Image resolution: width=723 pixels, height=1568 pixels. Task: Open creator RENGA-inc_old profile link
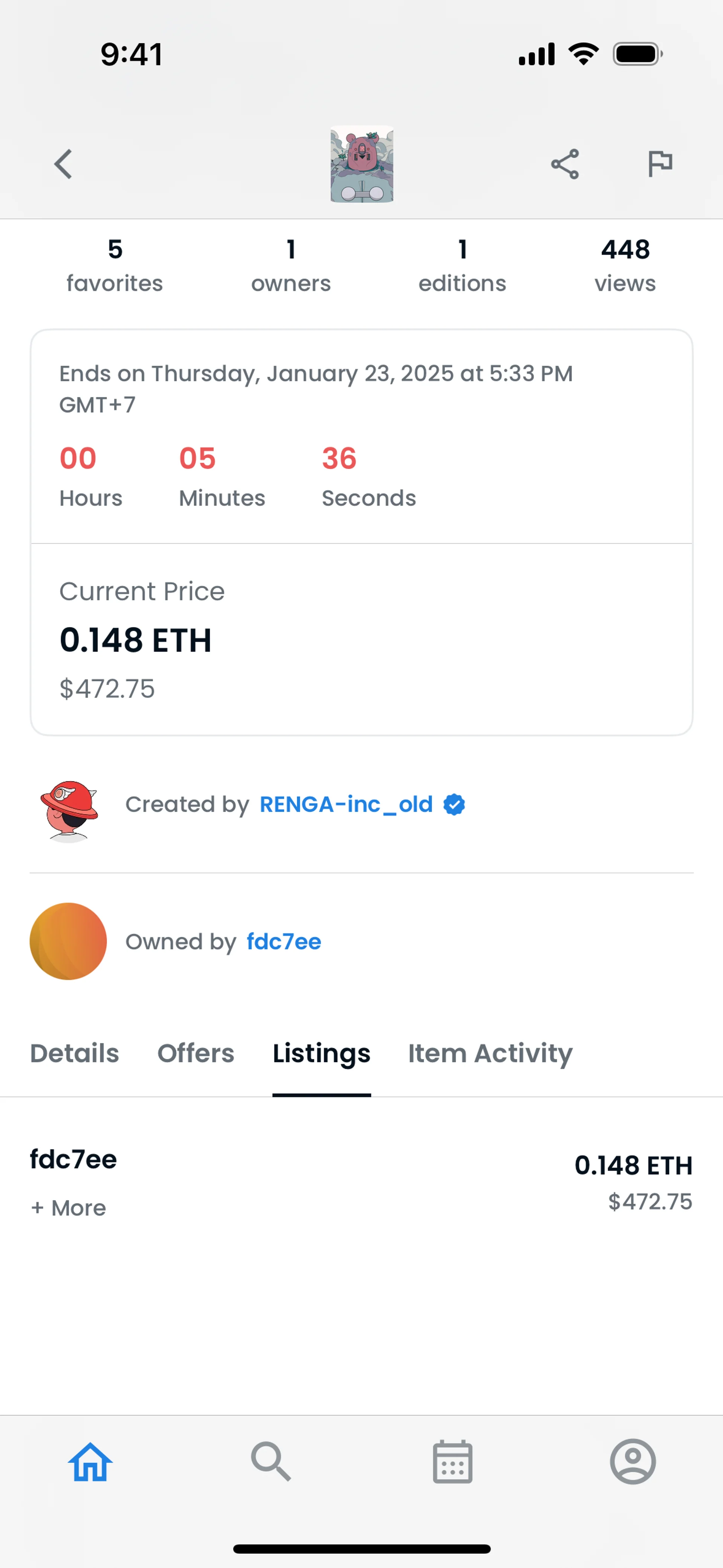pos(346,804)
